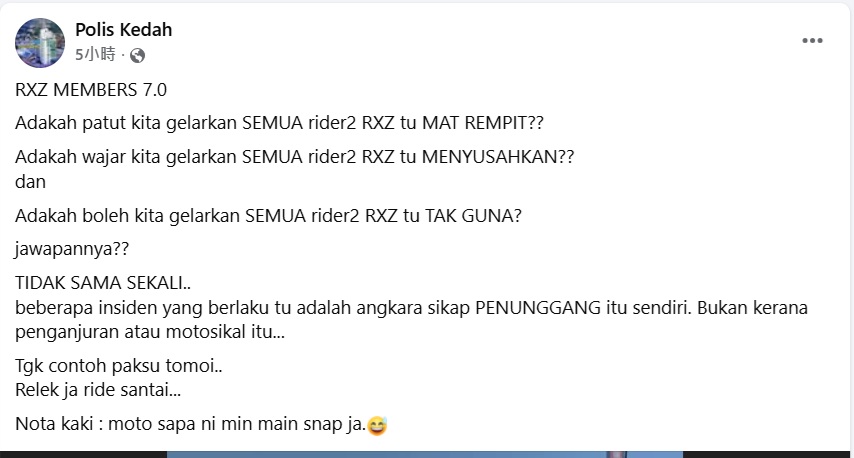Click the words 'beberapa insiden' in the post
Viewport: 854px width, 458px height.
(87, 308)
